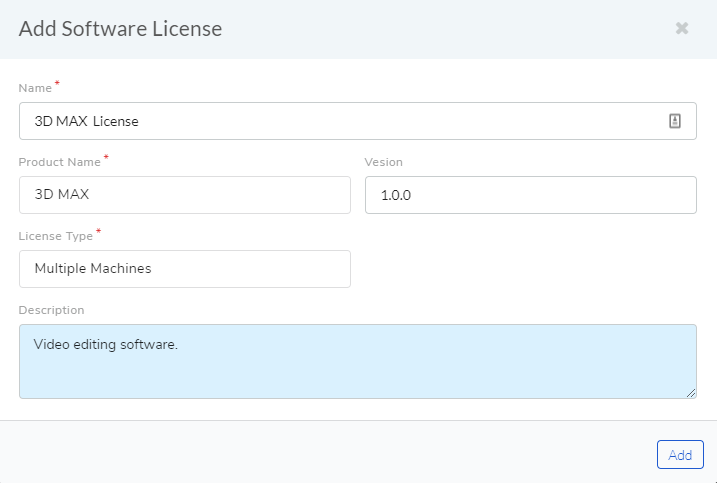Viewport: 717px width, 483px height.
Task: Click the Add button
Action: pos(680,455)
